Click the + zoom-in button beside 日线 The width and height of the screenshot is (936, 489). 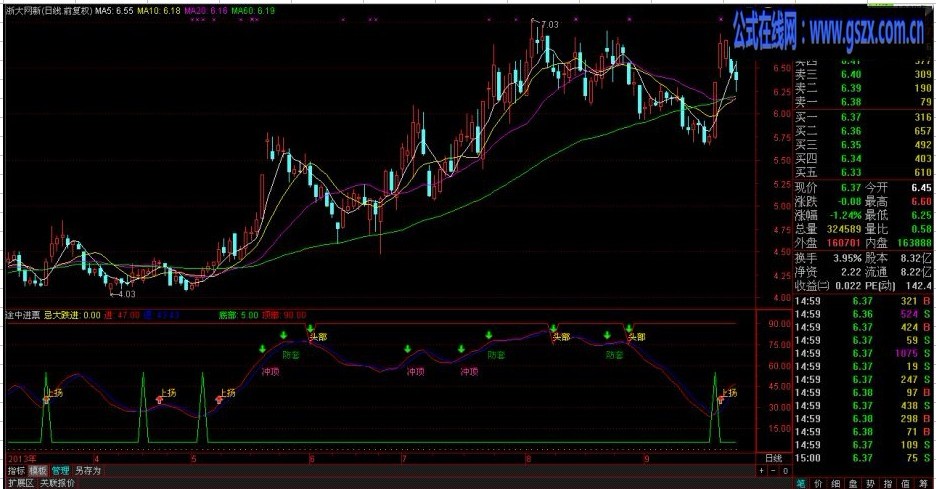pyautogui.click(x=761, y=471)
